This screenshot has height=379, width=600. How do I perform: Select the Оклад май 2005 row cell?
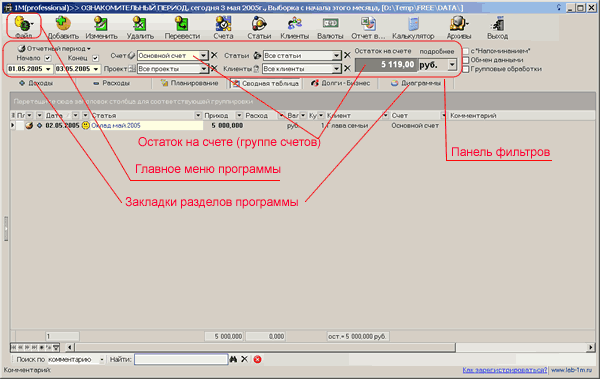[147, 126]
